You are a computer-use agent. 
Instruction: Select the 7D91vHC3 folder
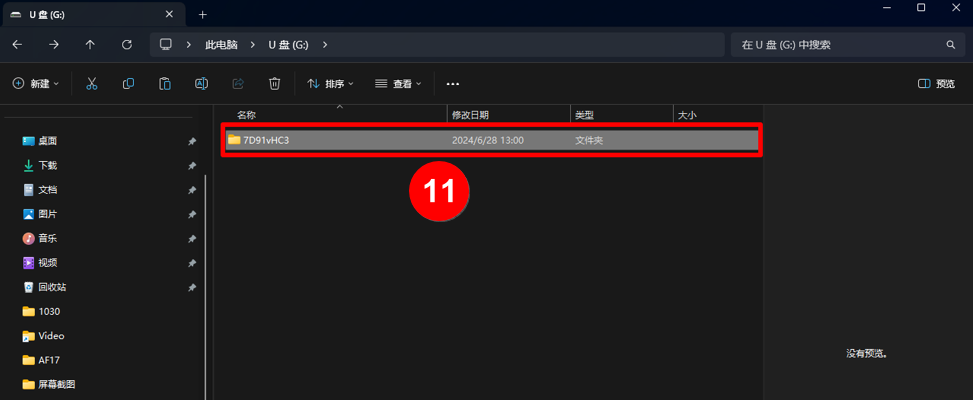tap(266, 140)
